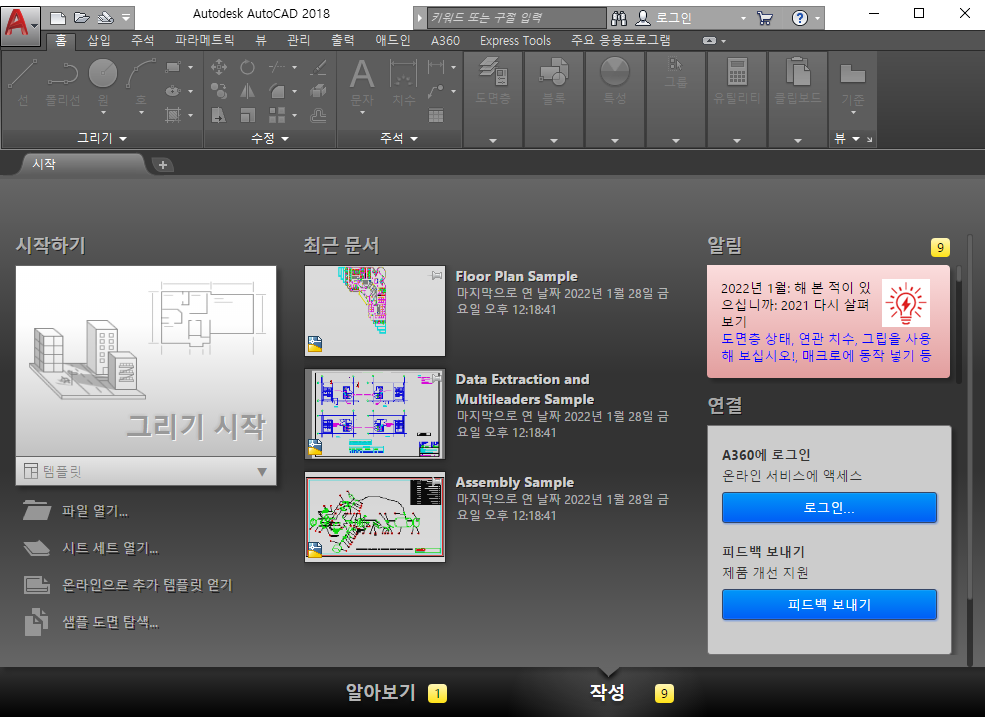Open the 애드인 ribbon tab

pos(393,40)
